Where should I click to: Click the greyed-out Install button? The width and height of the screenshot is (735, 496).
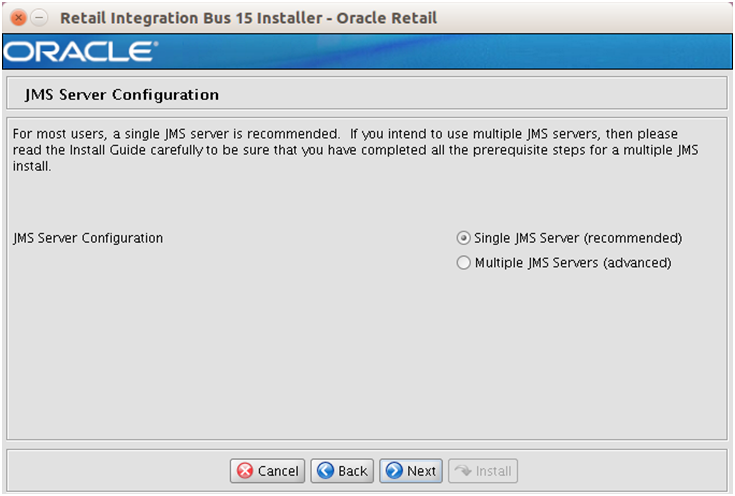483,471
